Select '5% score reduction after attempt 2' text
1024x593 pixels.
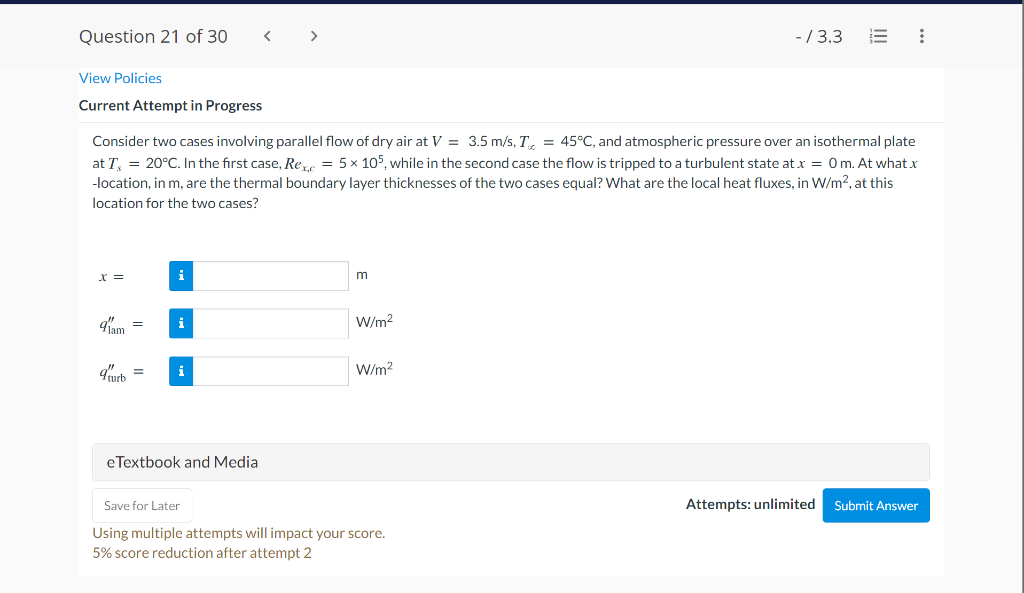(202, 553)
